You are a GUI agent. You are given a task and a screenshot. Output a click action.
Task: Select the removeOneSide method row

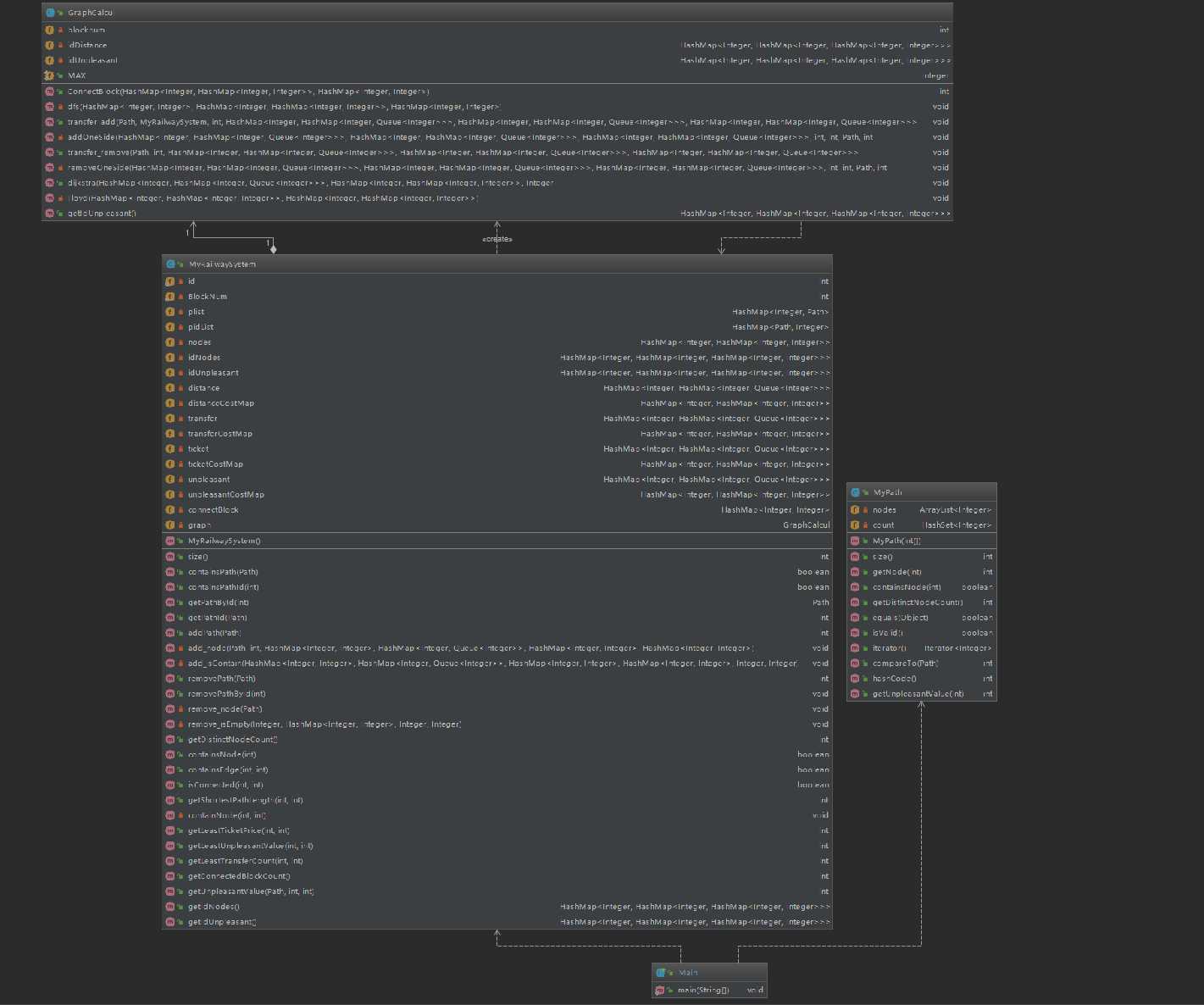coord(497,168)
